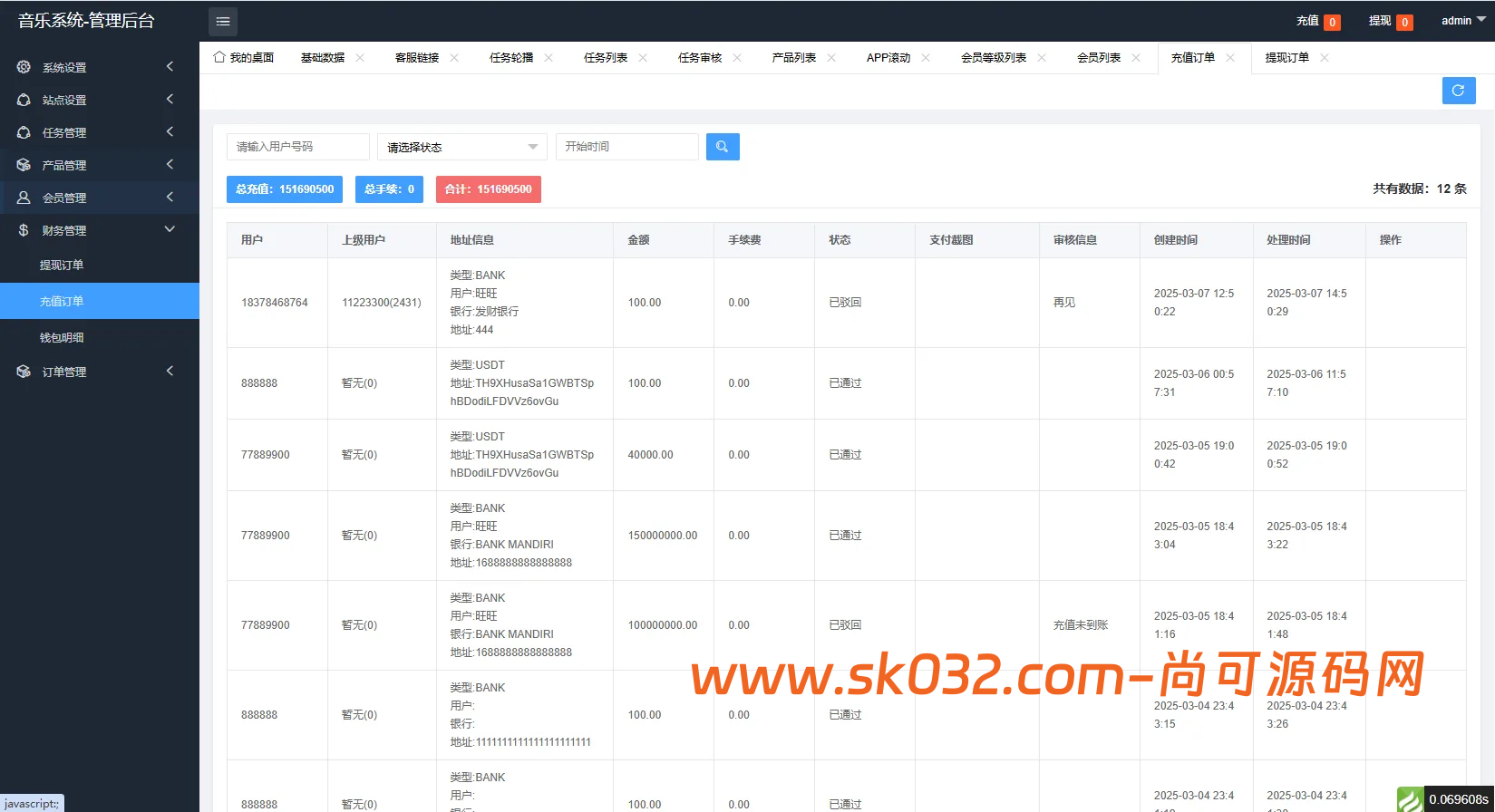This screenshot has height=812, width=1495.
Task: Click the 站点设置 sidebar icon
Action: 24,100
